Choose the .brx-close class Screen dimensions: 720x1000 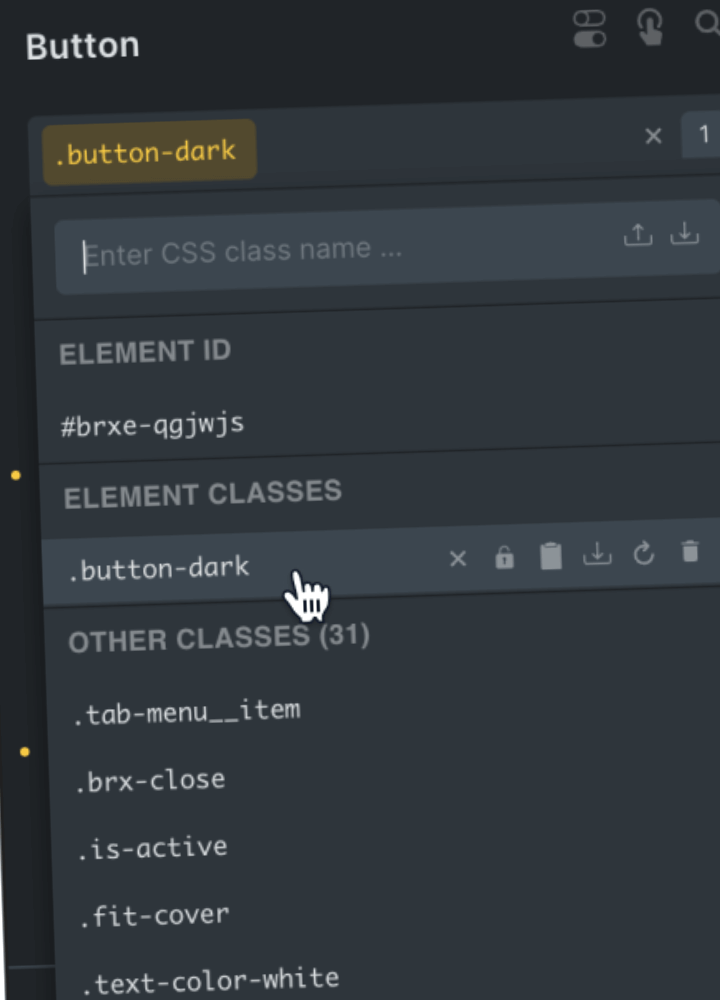tap(151, 781)
